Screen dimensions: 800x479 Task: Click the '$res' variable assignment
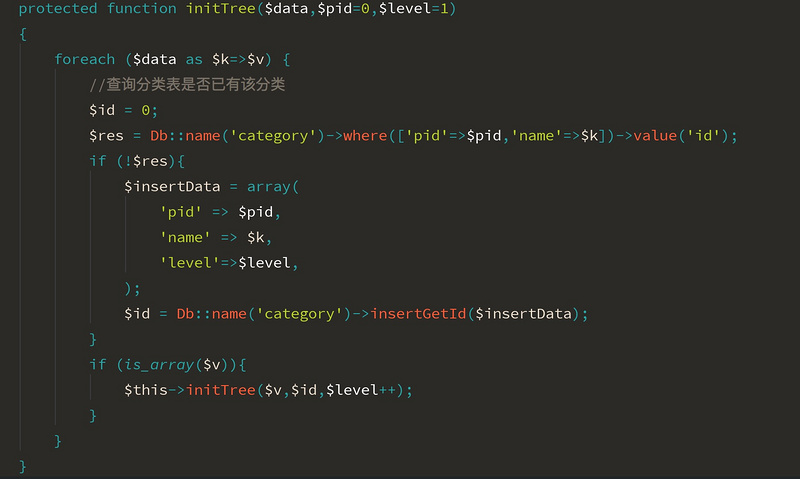[x=106, y=136]
